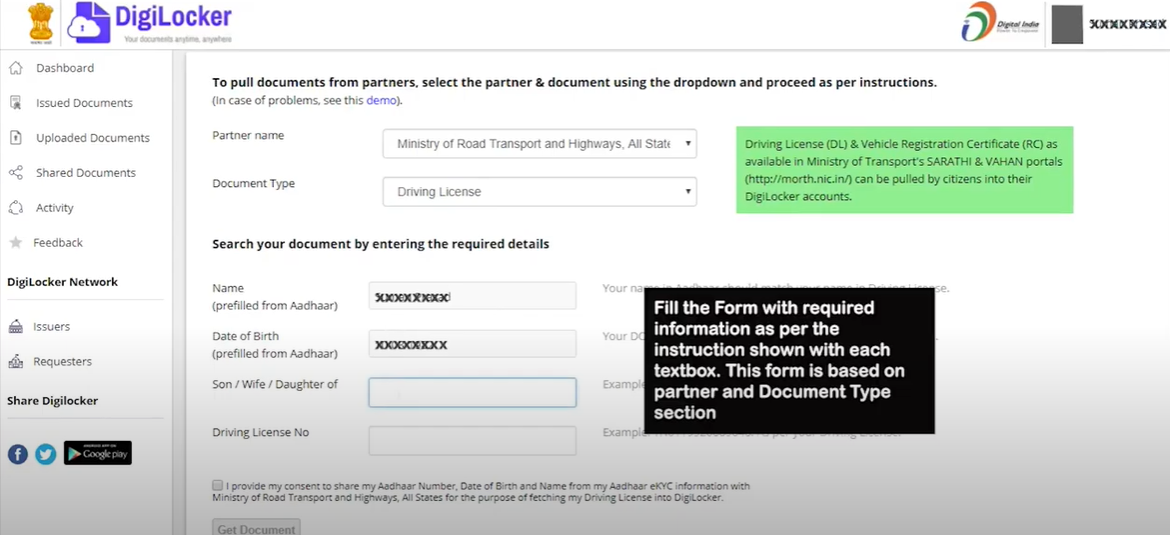This screenshot has height=535, width=1170.
Task: Click the Digital India logo
Action: tap(1000, 22)
